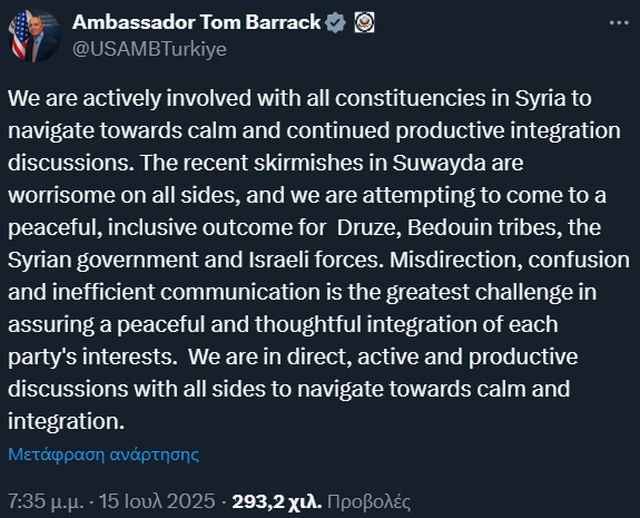Click the blue verified checkmark badge
The image size is (640, 518).
335,22
